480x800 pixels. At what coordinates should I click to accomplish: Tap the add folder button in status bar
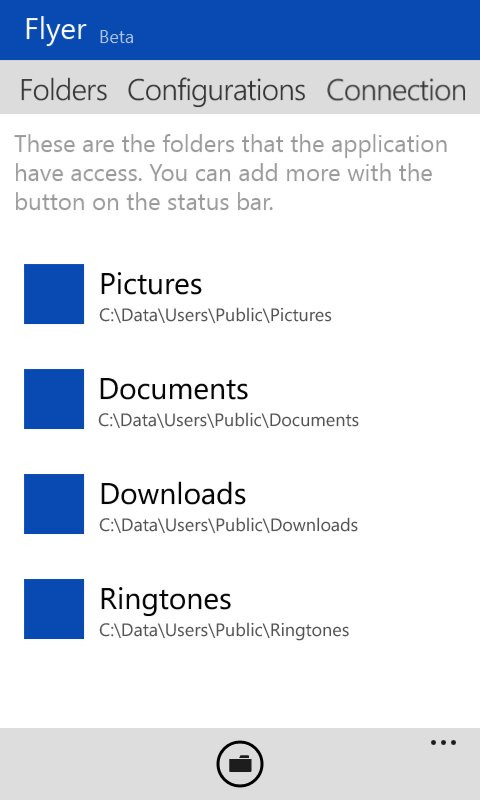coord(240,764)
